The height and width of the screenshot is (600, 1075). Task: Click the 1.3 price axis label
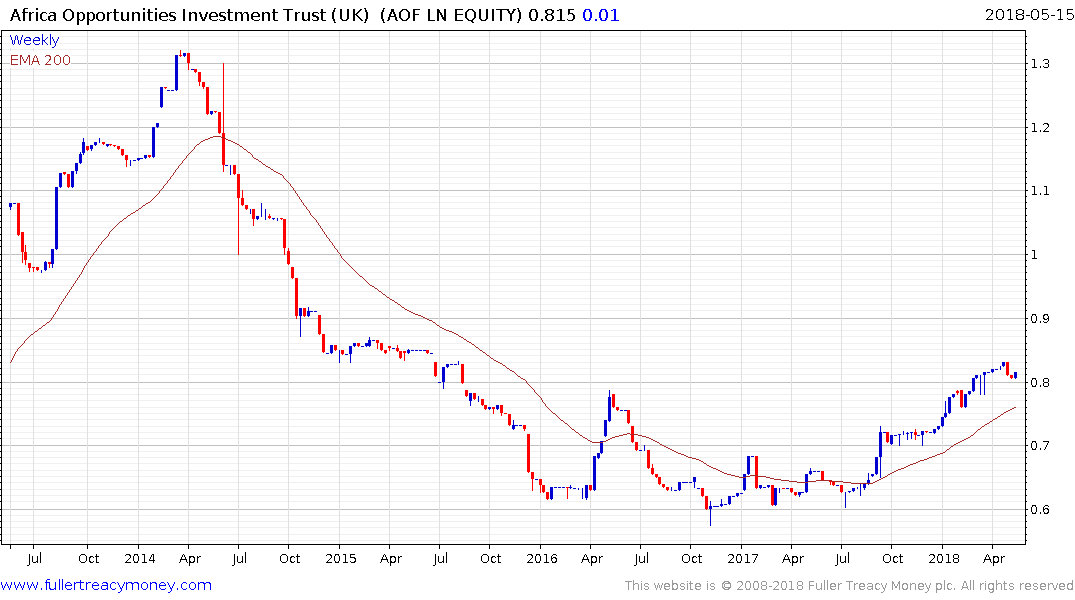(x=1040, y=64)
